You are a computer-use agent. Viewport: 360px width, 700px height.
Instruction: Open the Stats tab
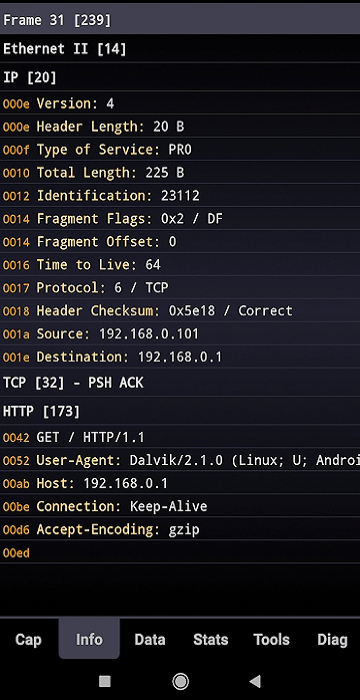210,639
